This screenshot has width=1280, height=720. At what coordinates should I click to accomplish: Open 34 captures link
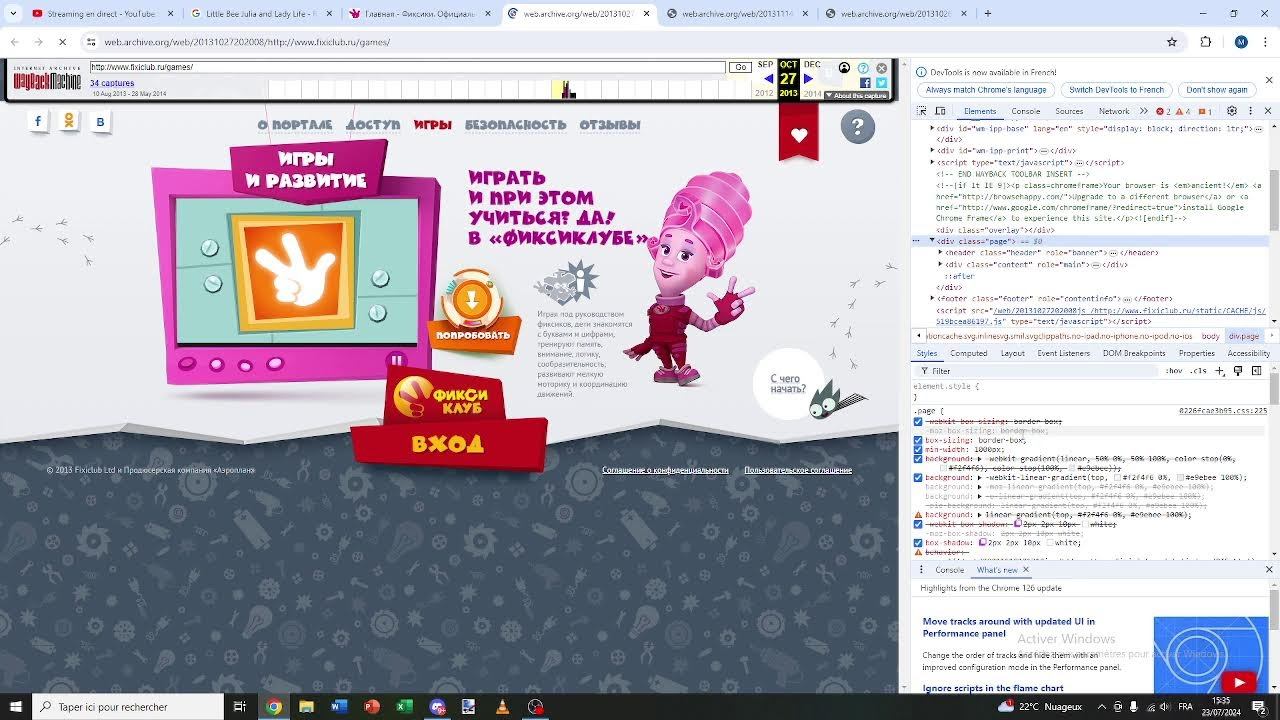click(x=112, y=83)
